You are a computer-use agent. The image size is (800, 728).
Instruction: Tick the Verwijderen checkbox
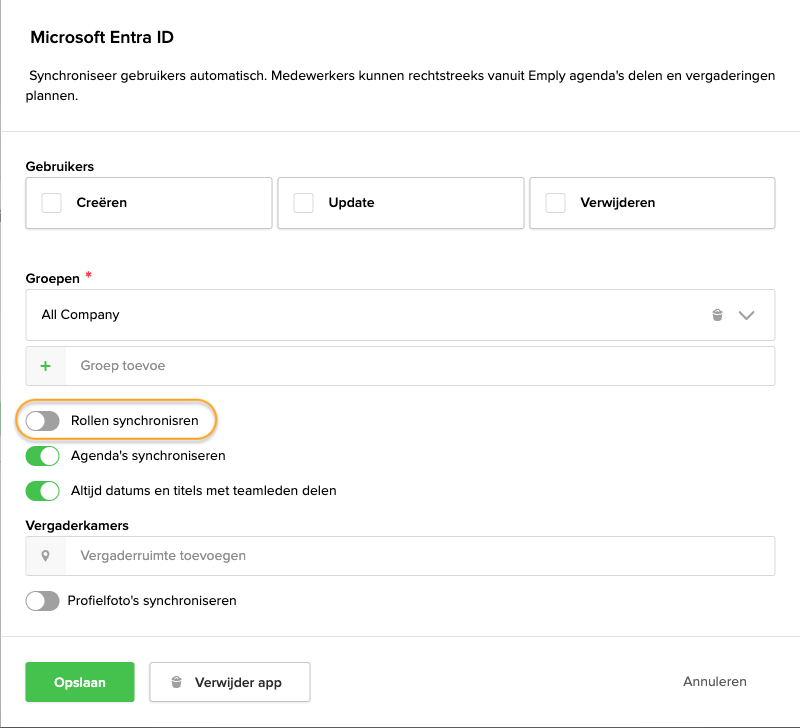tap(556, 203)
